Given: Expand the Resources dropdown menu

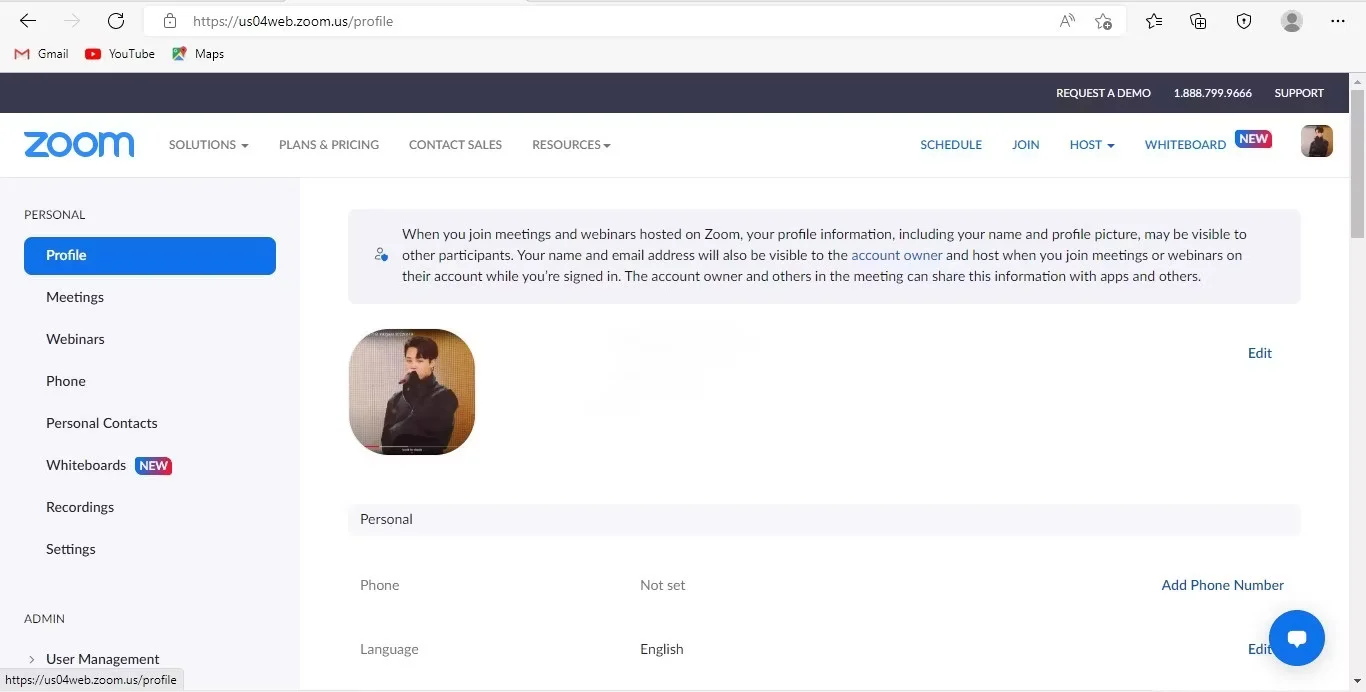Looking at the screenshot, I should [x=571, y=145].
